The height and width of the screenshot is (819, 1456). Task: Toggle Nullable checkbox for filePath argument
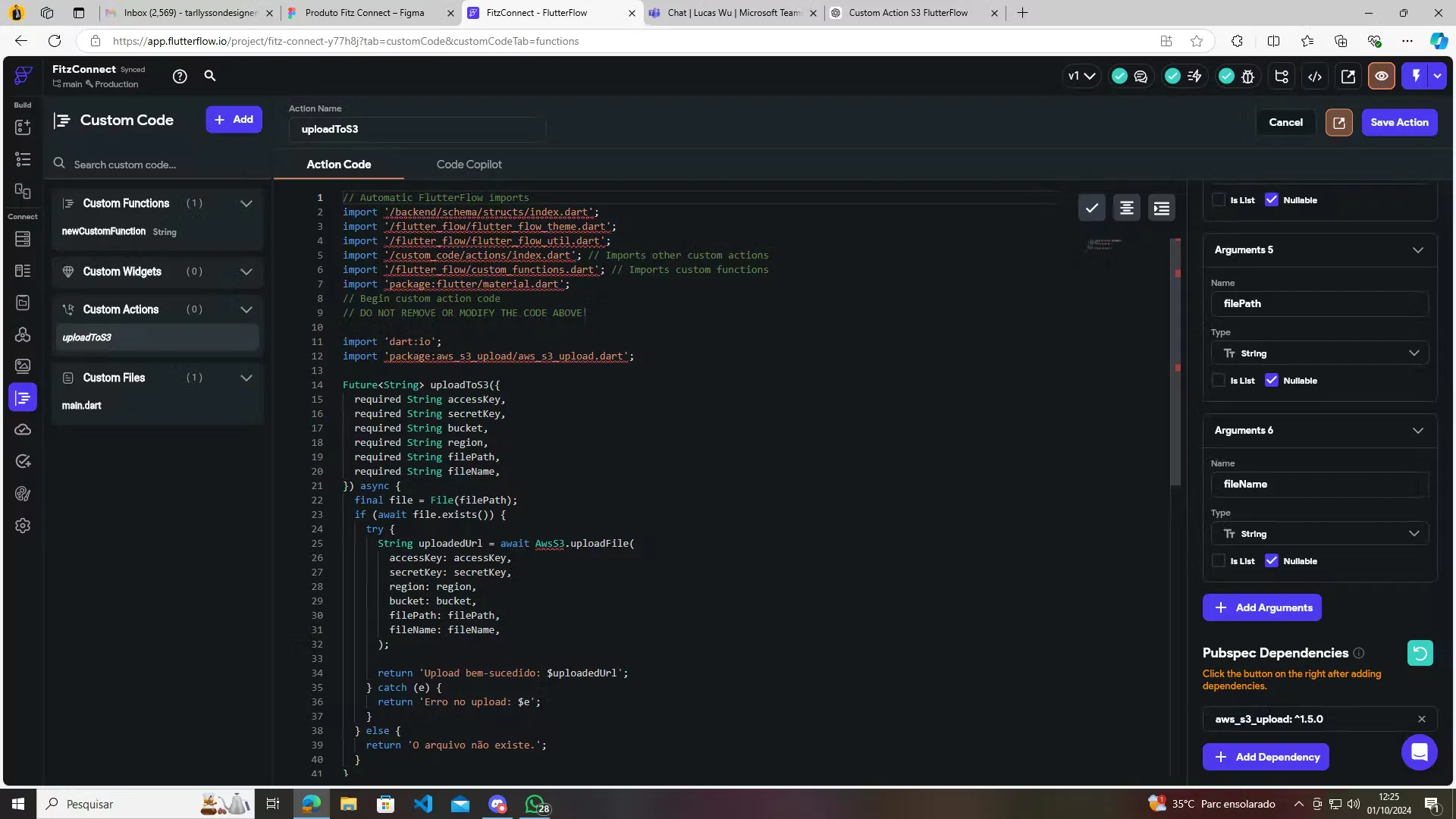1272,381
